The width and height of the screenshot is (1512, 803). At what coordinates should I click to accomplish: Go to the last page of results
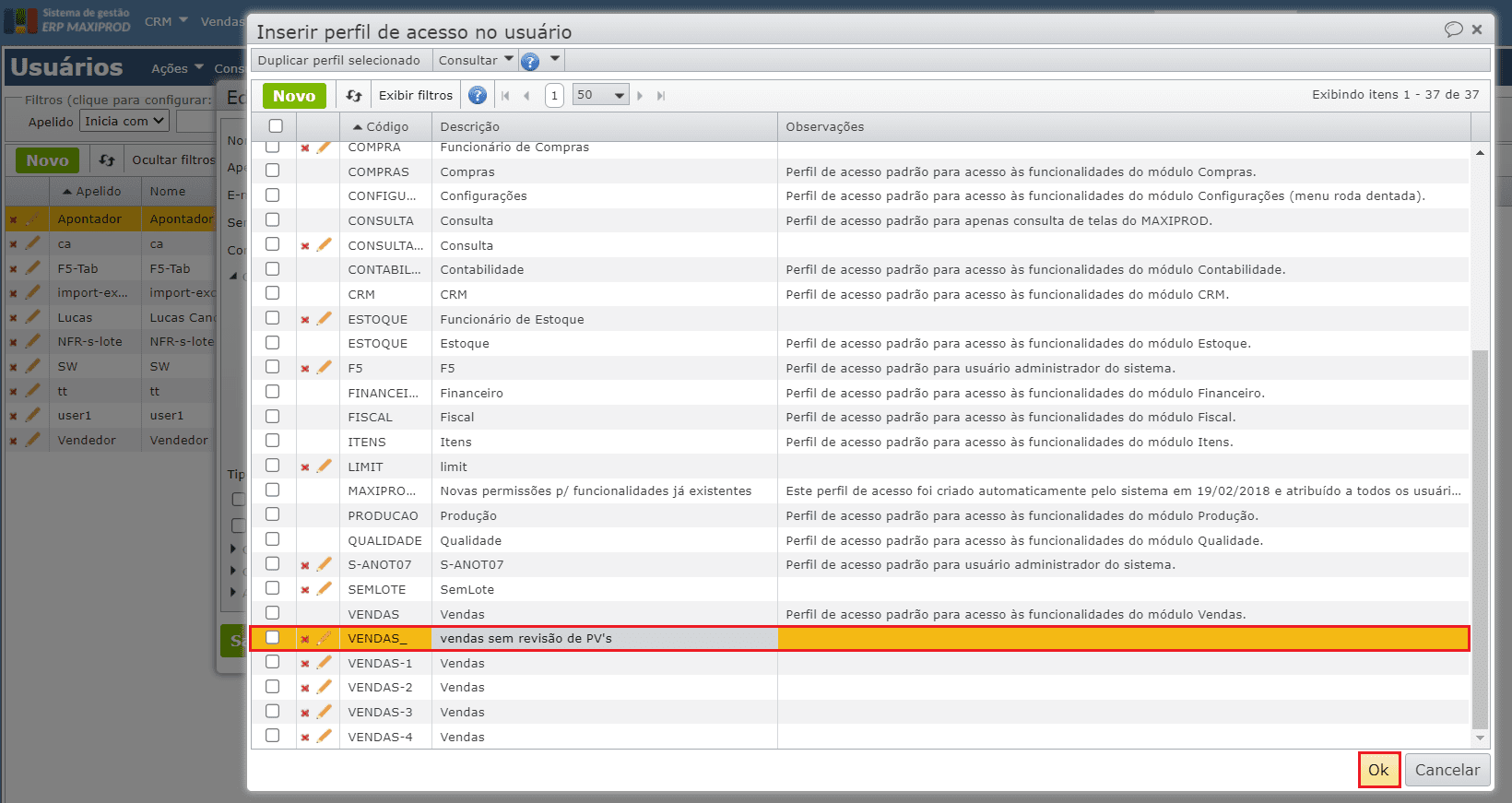[x=661, y=96]
